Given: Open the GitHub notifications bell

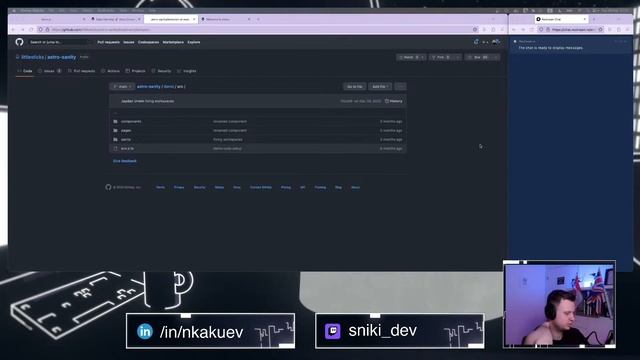Looking at the screenshot, I should click(x=476, y=42).
